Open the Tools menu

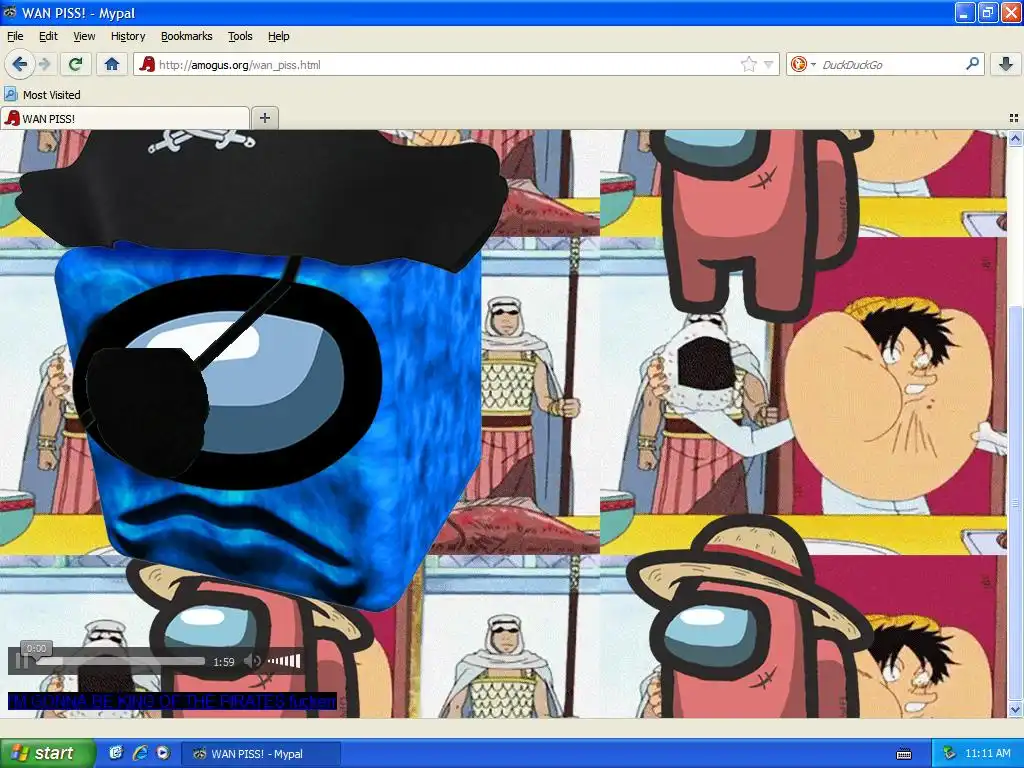[x=240, y=36]
